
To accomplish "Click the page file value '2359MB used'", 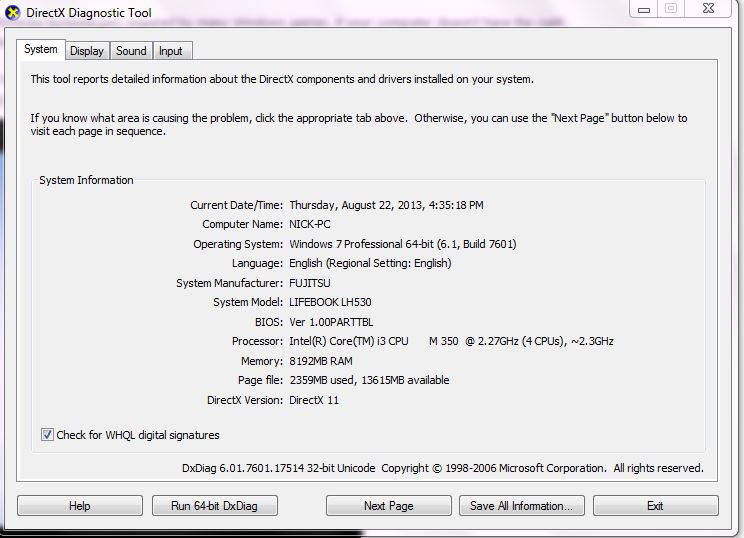I will (321, 380).
